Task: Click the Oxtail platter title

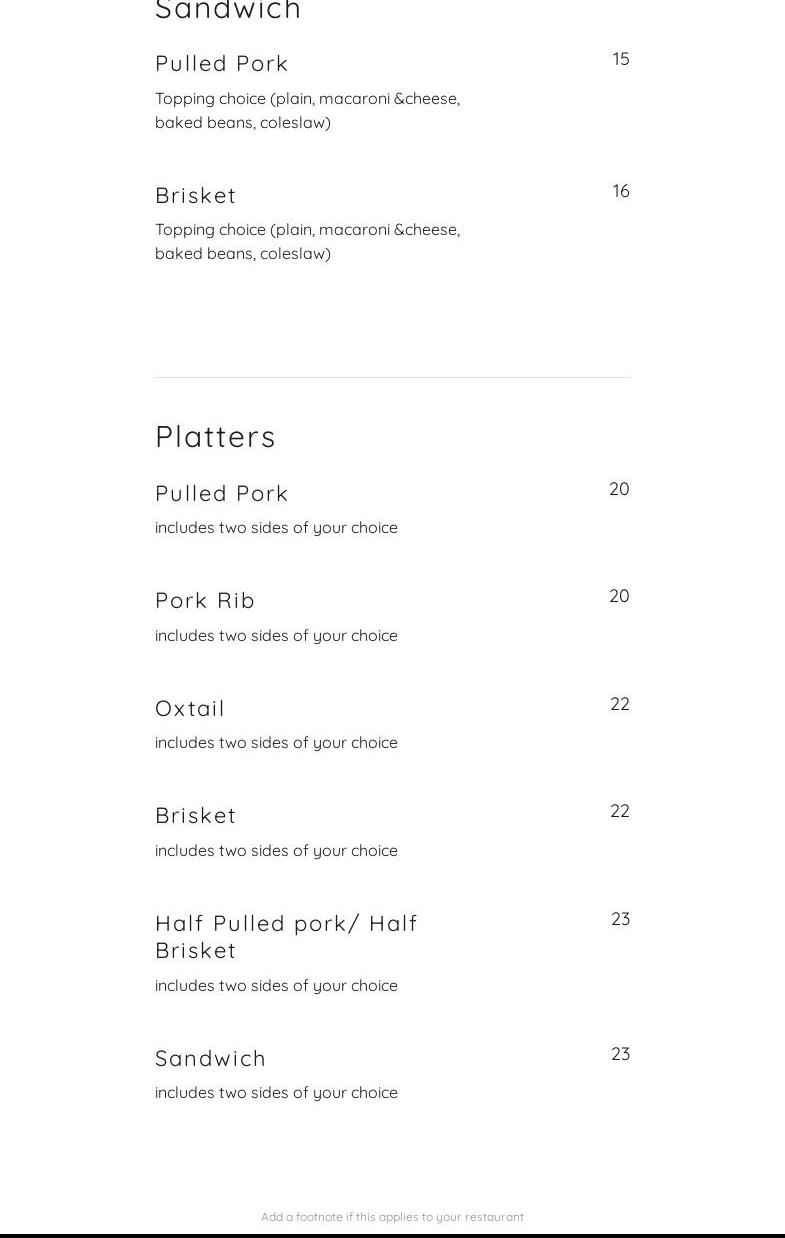Action: point(190,709)
